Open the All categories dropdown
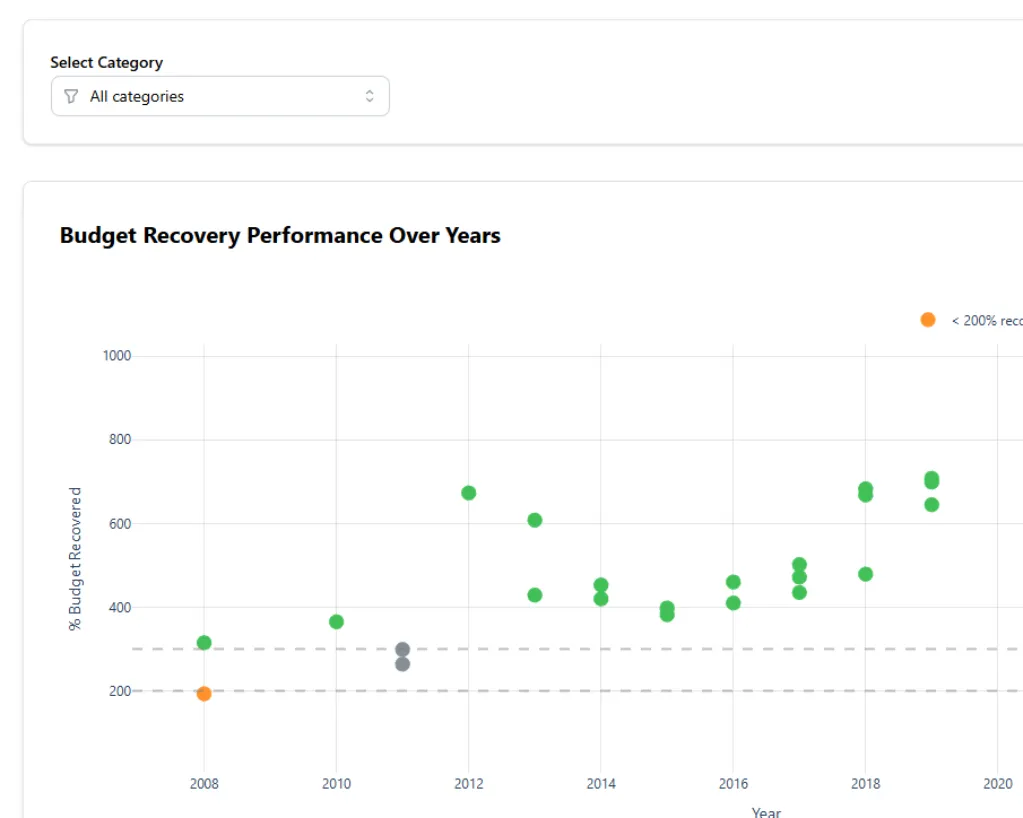1023x818 pixels. 220,97
